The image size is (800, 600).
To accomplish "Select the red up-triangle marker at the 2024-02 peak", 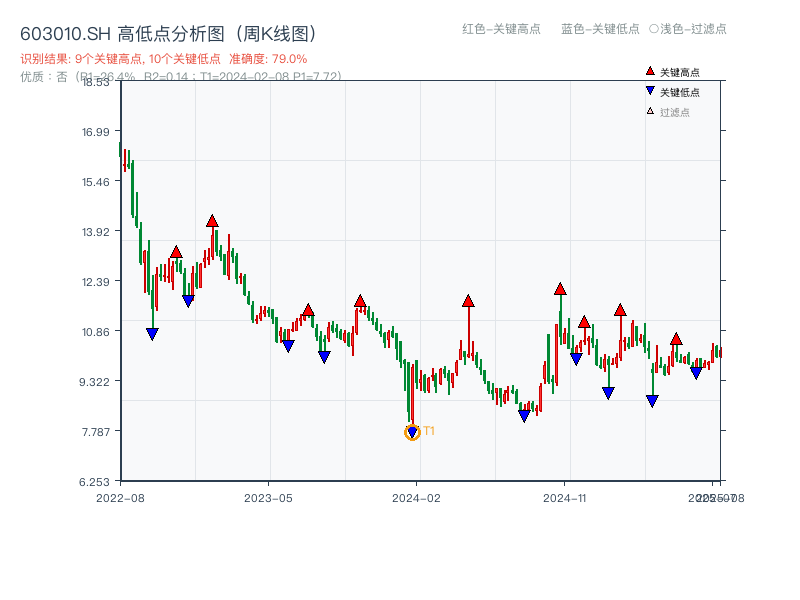I will point(468,298).
